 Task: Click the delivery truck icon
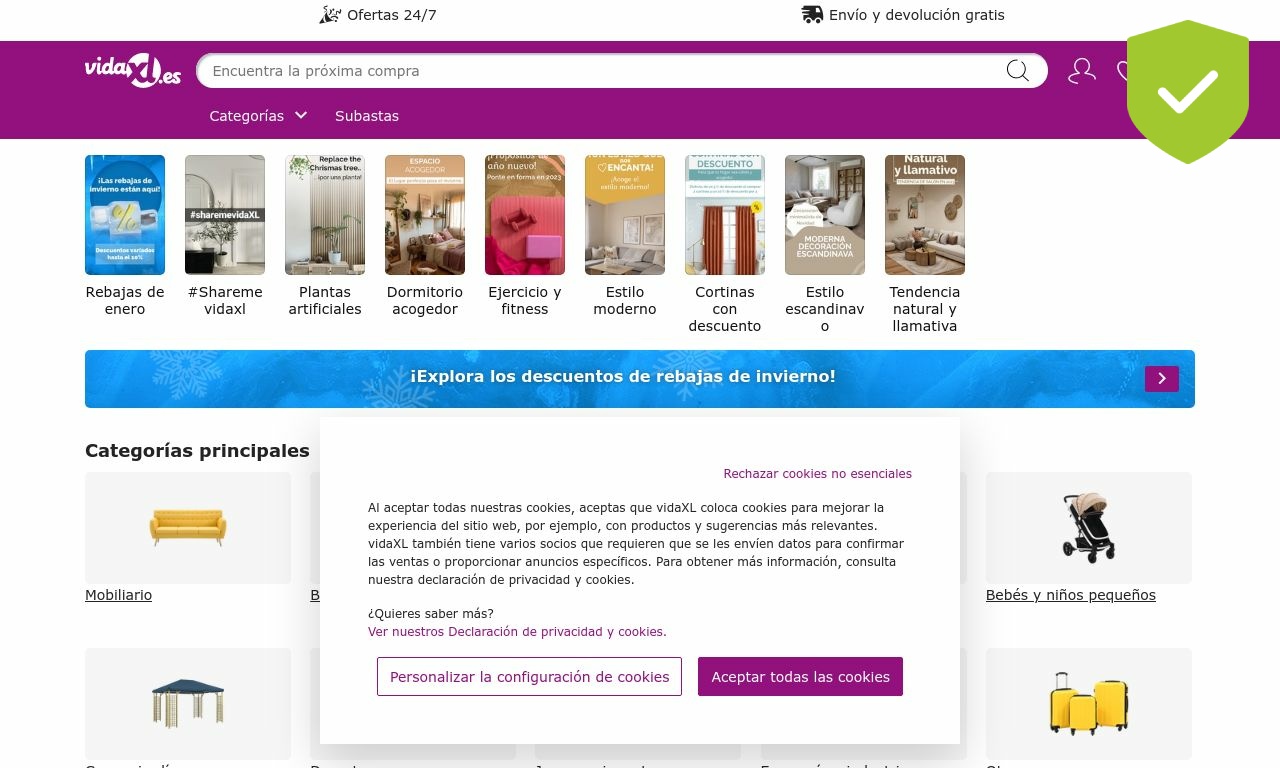(x=812, y=15)
